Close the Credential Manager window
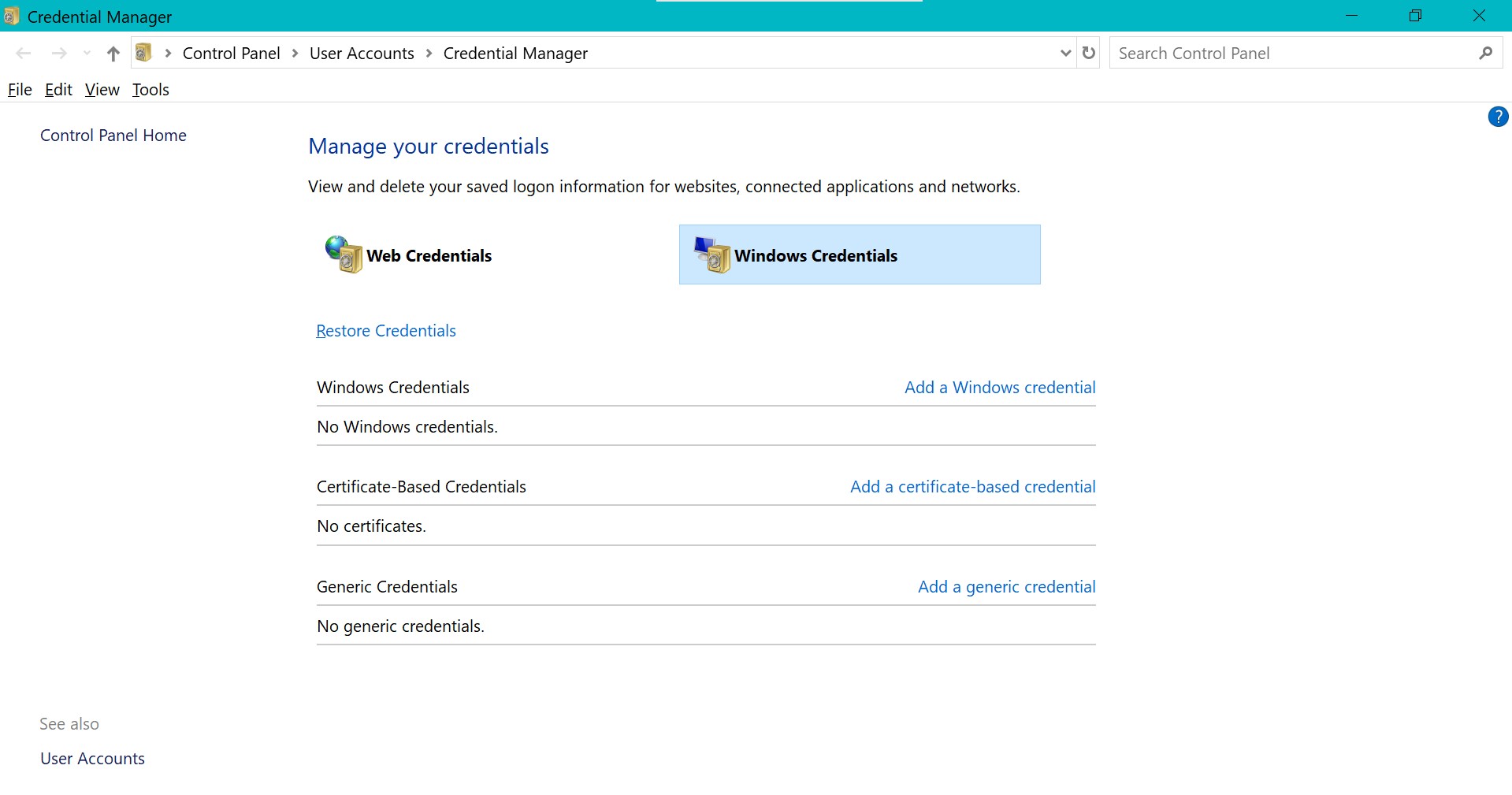1512x795 pixels. click(x=1479, y=16)
